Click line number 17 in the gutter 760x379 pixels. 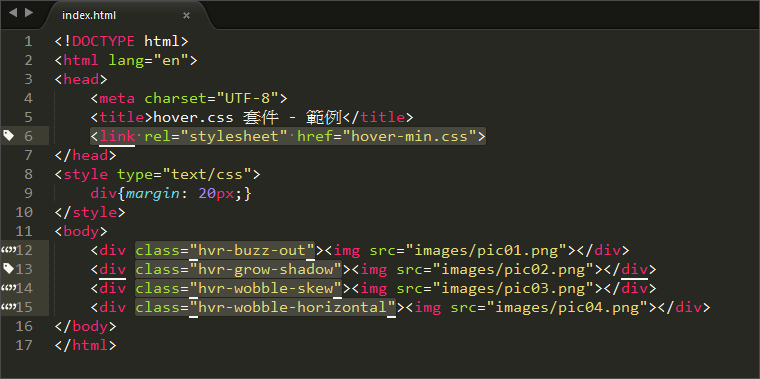click(x=24, y=345)
